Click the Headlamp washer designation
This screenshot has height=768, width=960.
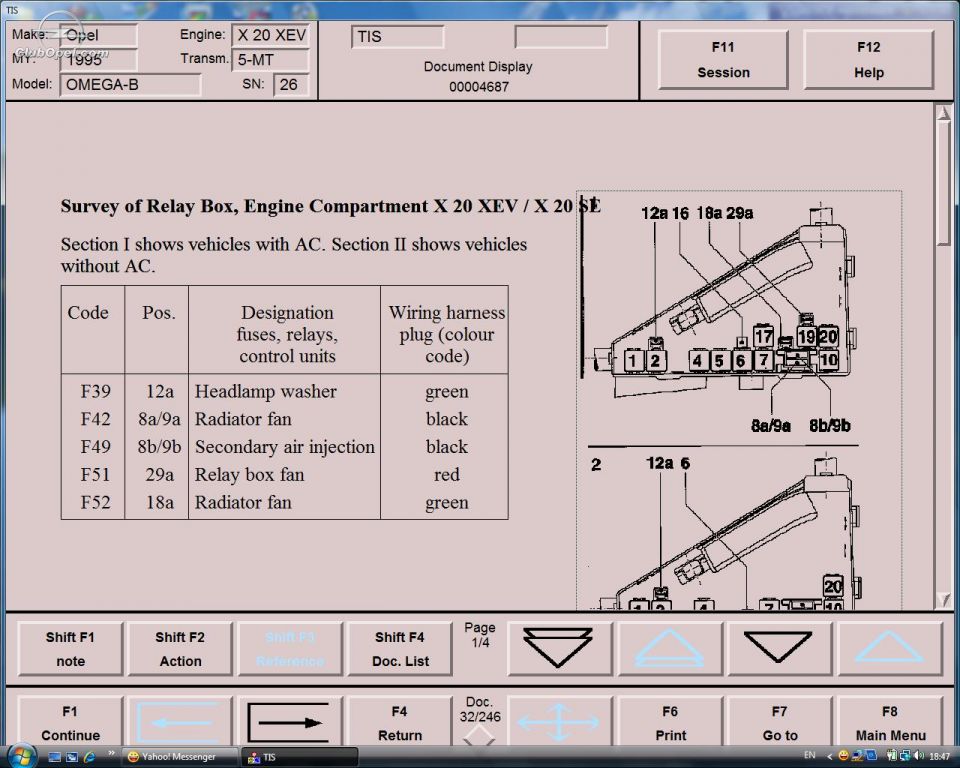tap(266, 391)
